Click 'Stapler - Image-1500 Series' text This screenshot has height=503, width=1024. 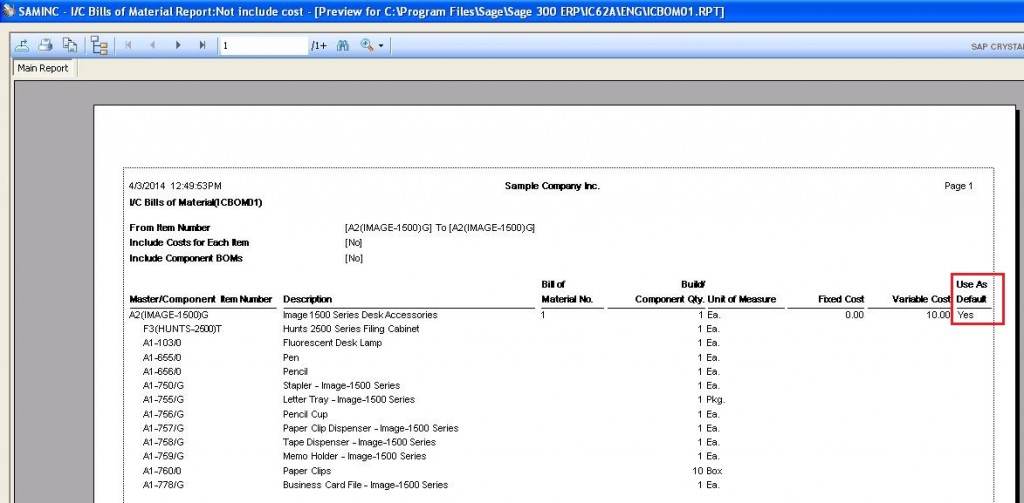click(342, 385)
